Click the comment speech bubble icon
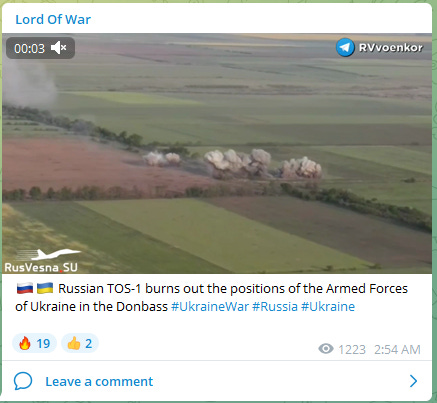The height and width of the screenshot is (403, 437). (x=23, y=381)
